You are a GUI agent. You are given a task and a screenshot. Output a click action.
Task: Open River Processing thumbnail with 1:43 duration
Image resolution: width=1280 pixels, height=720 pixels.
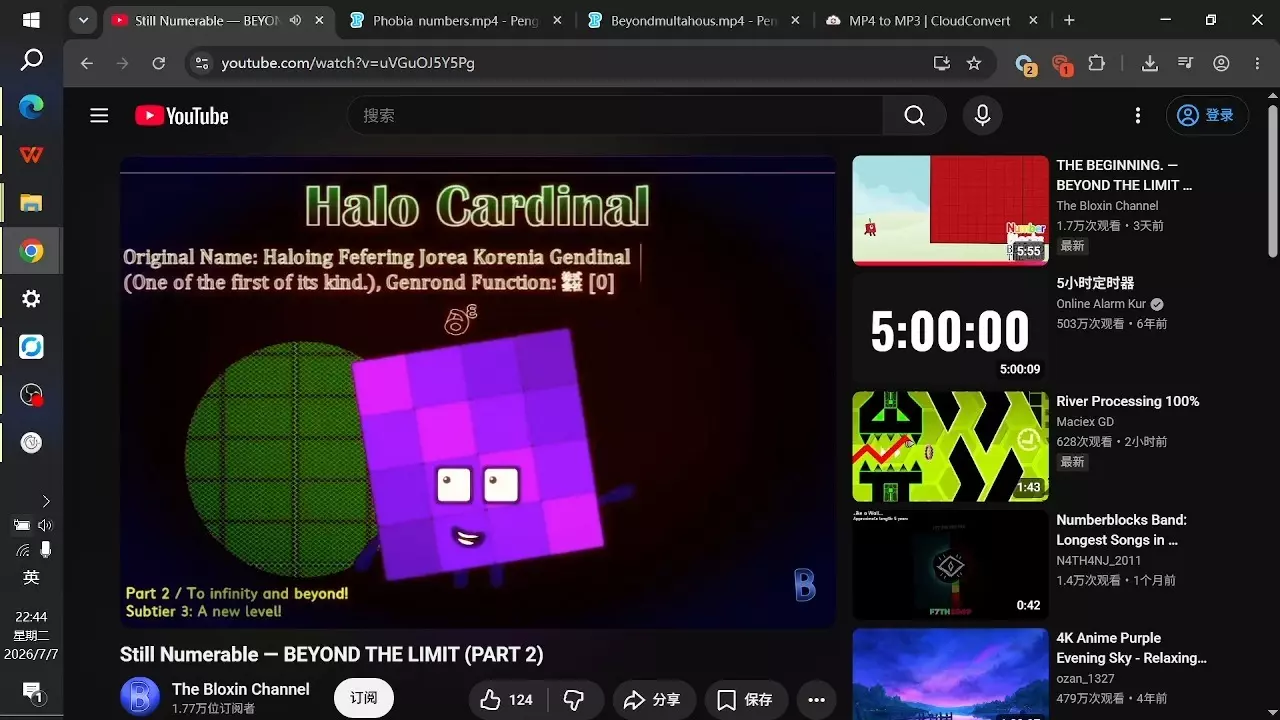point(950,446)
